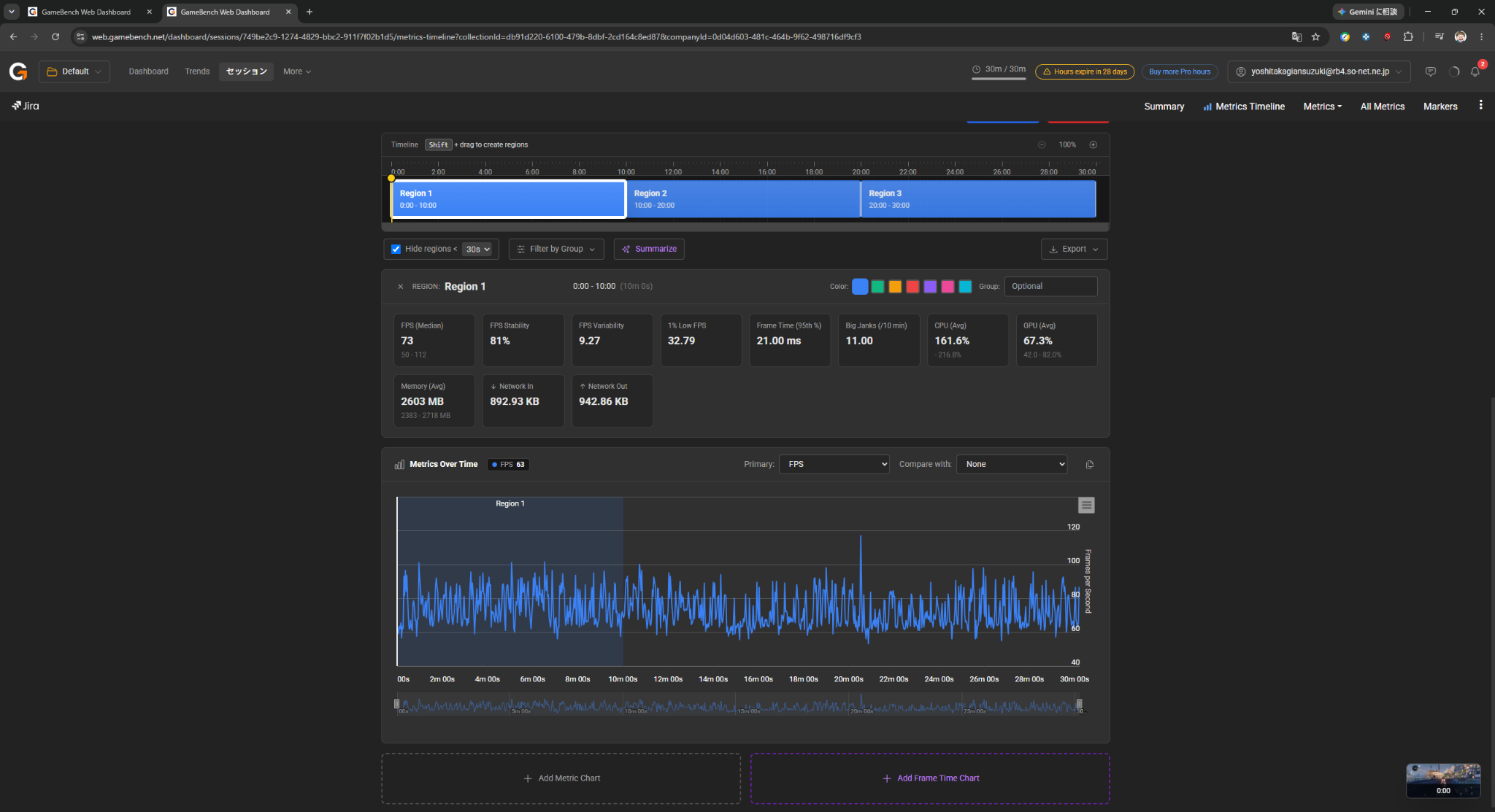Expand the Metrics menu in subnav
1495x812 pixels.
[x=1323, y=107]
